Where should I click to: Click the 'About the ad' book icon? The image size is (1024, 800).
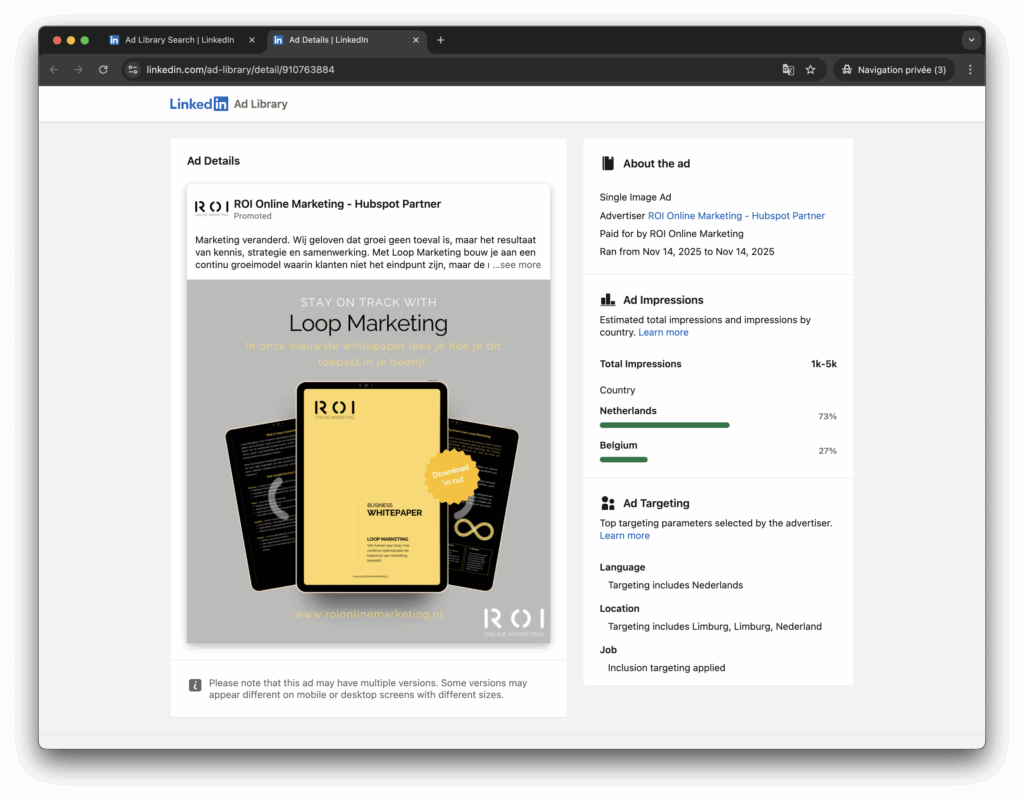(607, 162)
